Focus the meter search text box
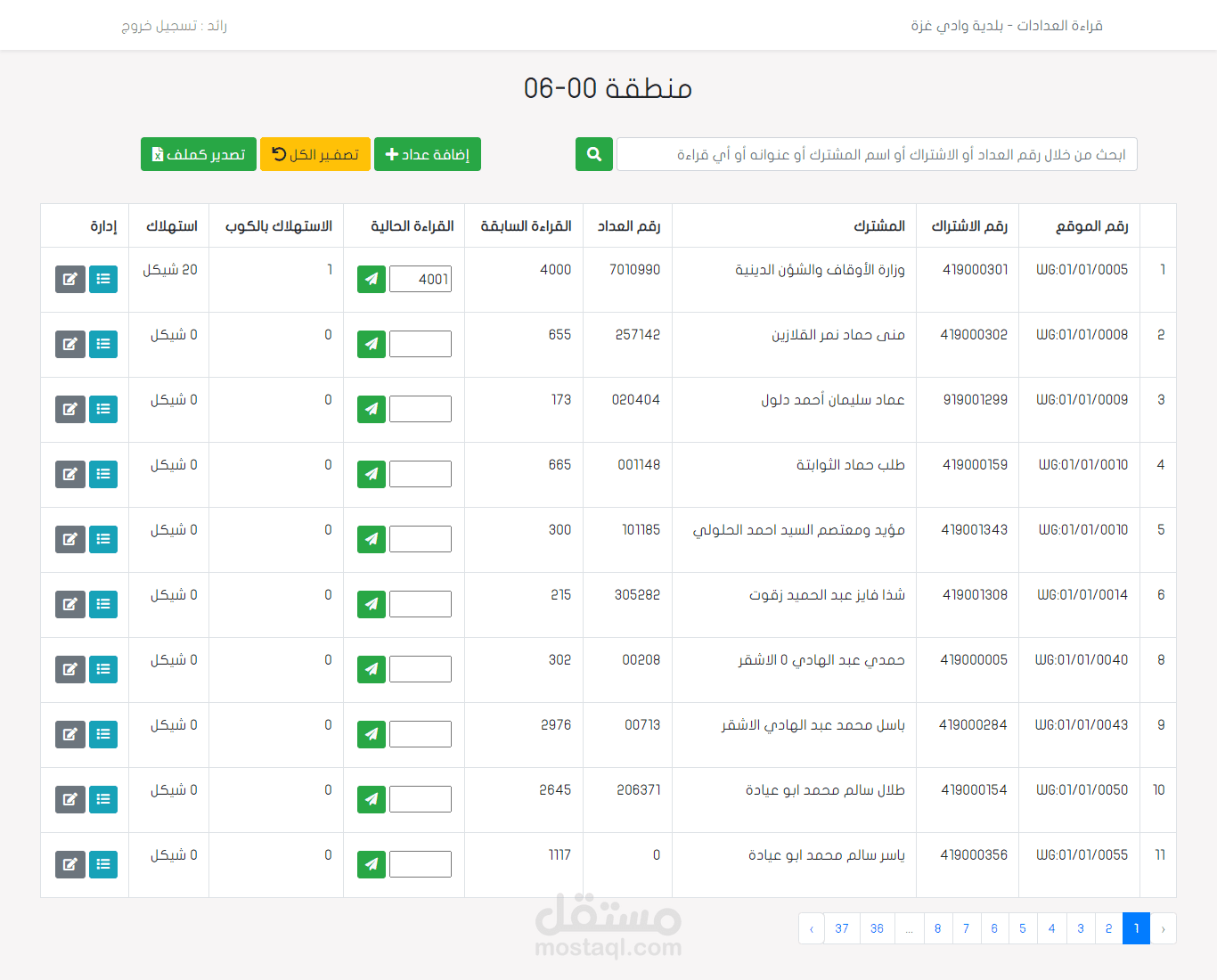The image size is (1217, 980). [x=877, y=154]
